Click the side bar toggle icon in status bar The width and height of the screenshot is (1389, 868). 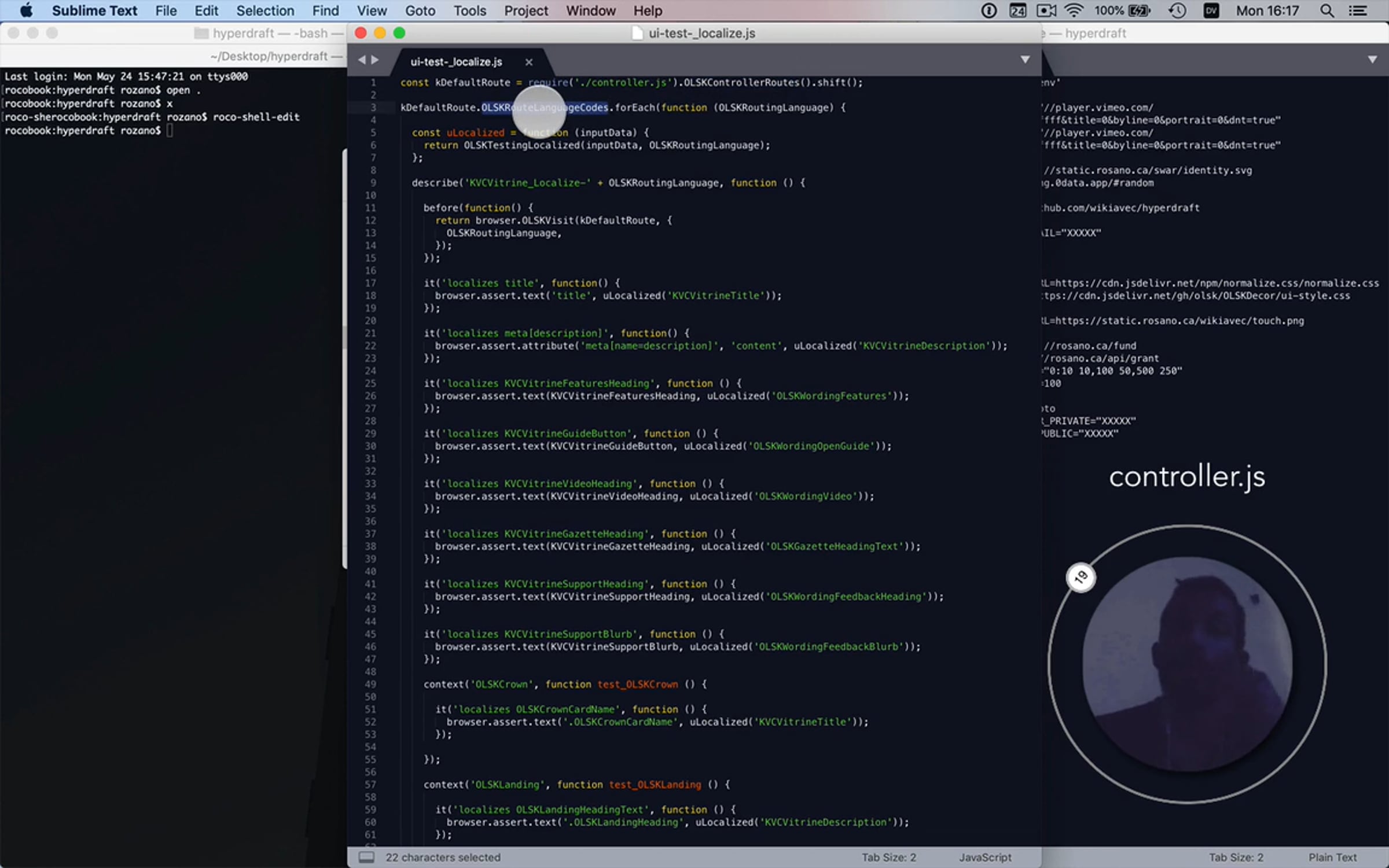[366, 857]
